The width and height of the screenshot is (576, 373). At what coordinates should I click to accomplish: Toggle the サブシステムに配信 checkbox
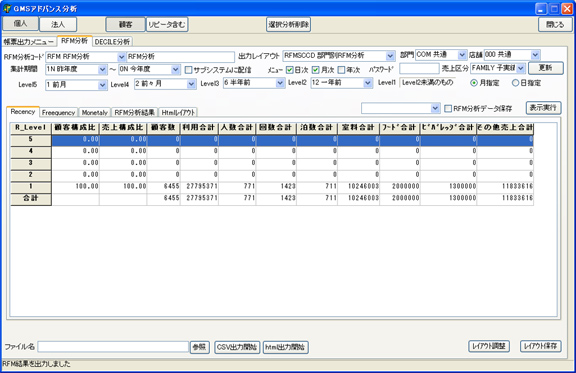coord(188,69)
